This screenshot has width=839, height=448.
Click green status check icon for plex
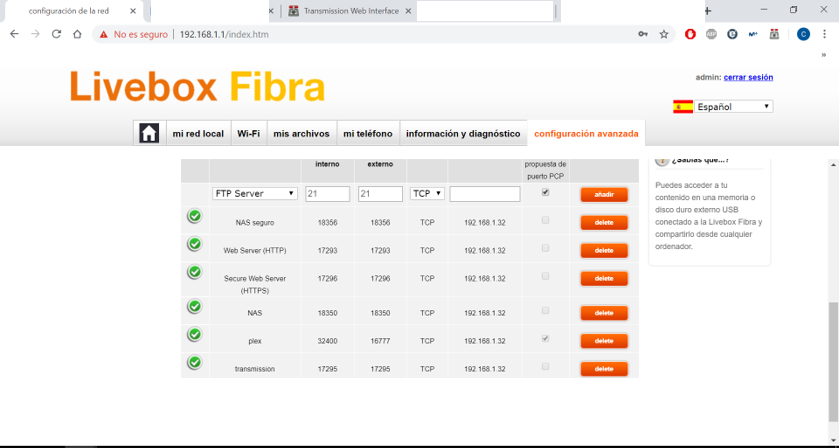tap(195, 335)
